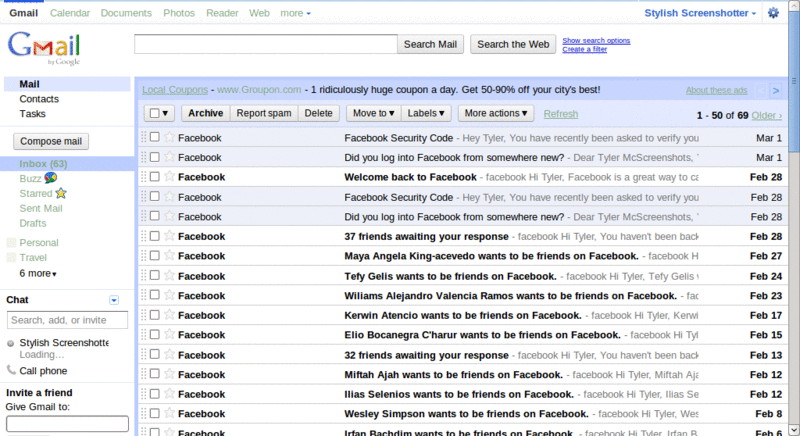Screen dimensions: 800x436
Task: Select the Tefy Gelis email checkbox
Action: tap(155, 275)
